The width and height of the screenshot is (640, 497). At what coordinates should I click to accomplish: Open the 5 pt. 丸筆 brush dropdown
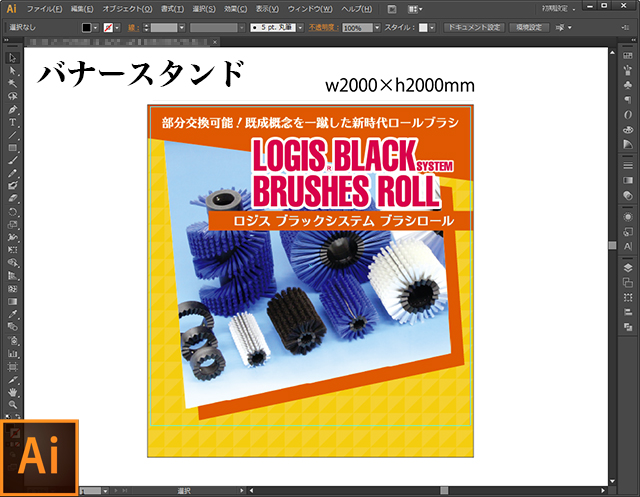(x=300, y=28)
